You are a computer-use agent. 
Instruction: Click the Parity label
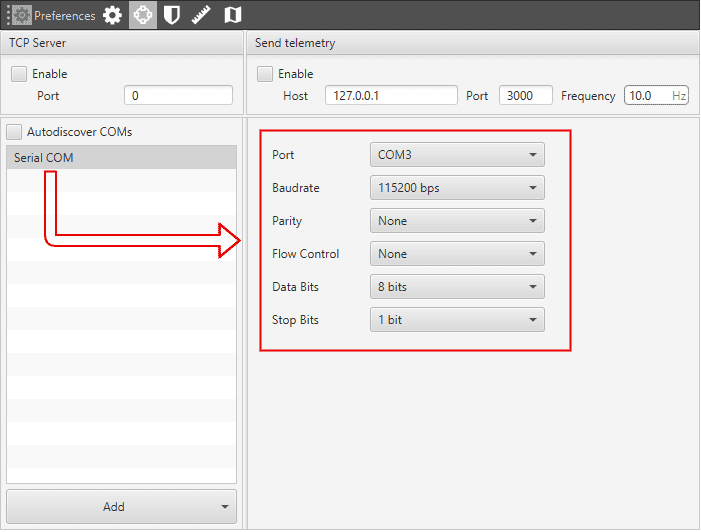tap(287, 221)
